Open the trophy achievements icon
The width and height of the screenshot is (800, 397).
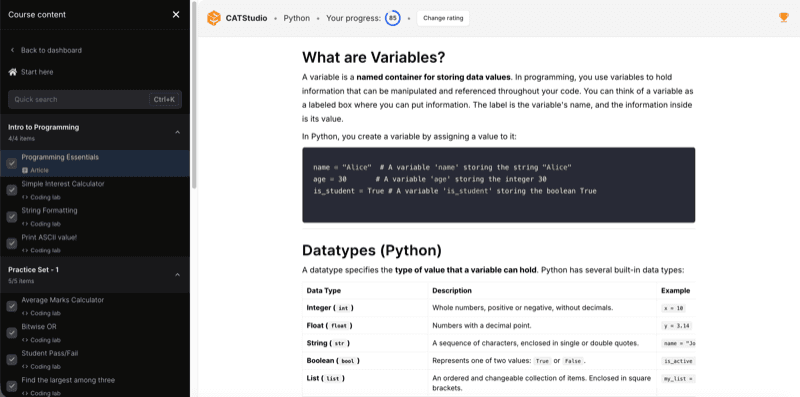tap(784, 18)
